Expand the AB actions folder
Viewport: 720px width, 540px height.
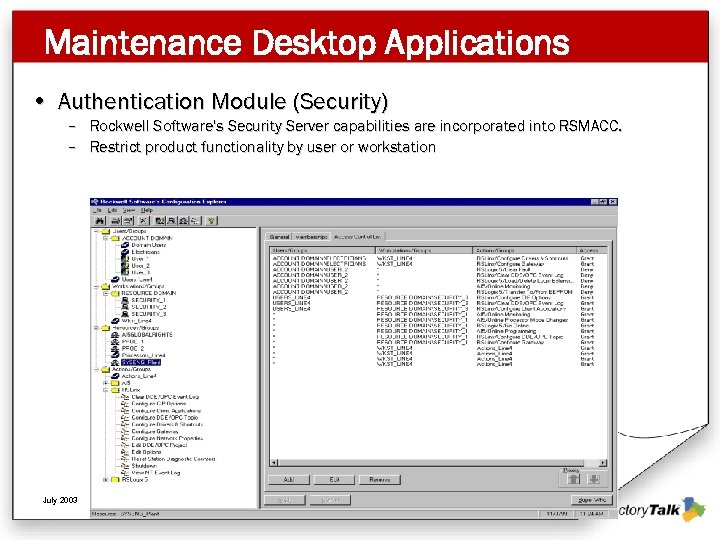click(x=106, y=383)
